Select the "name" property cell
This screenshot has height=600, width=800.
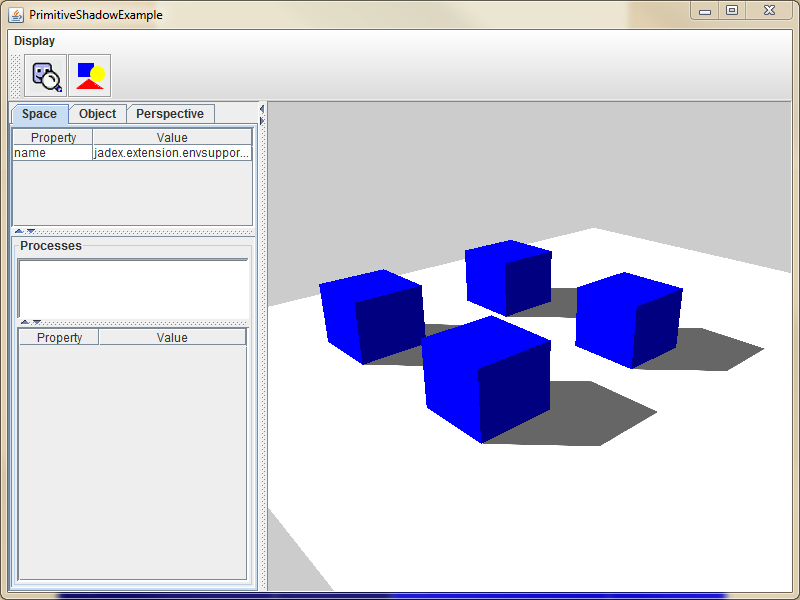point(52,153)
